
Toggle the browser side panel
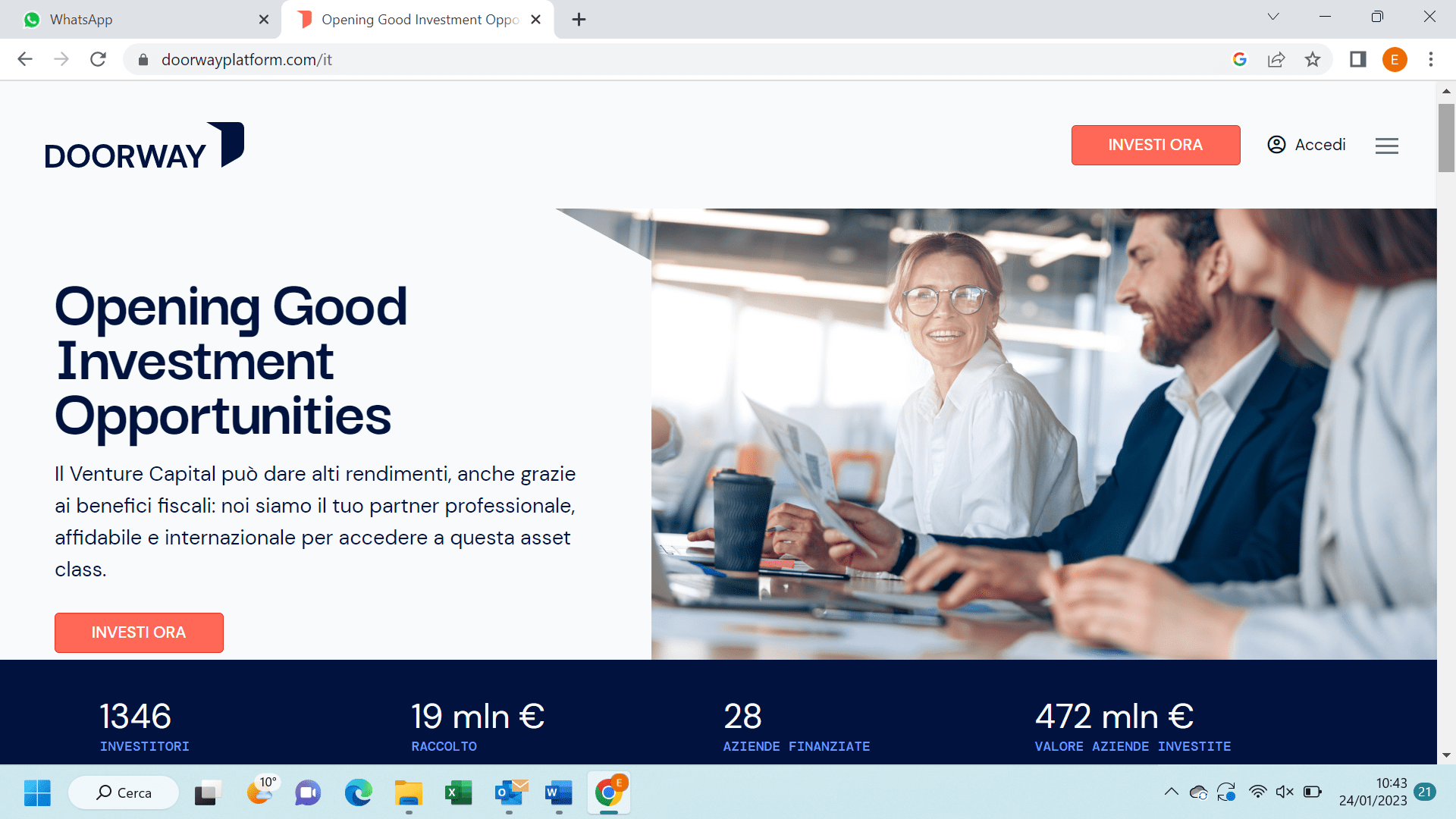click(1357, 60)
